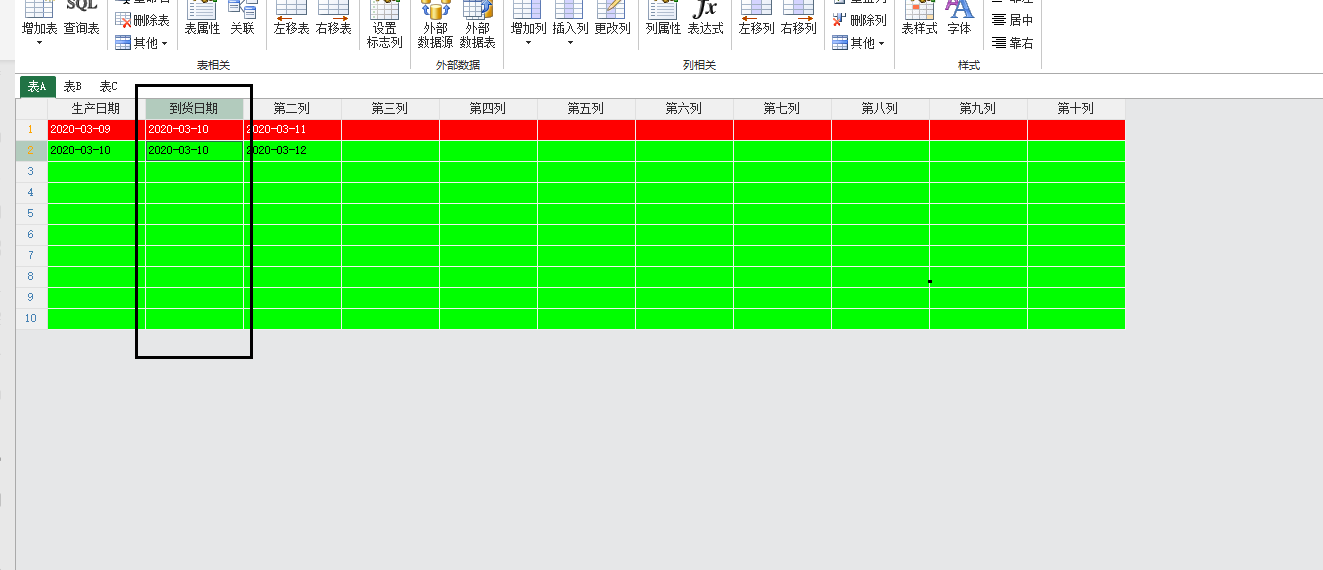
Task: Open 外部数据源 external data source
Action: tap(435, 24)
